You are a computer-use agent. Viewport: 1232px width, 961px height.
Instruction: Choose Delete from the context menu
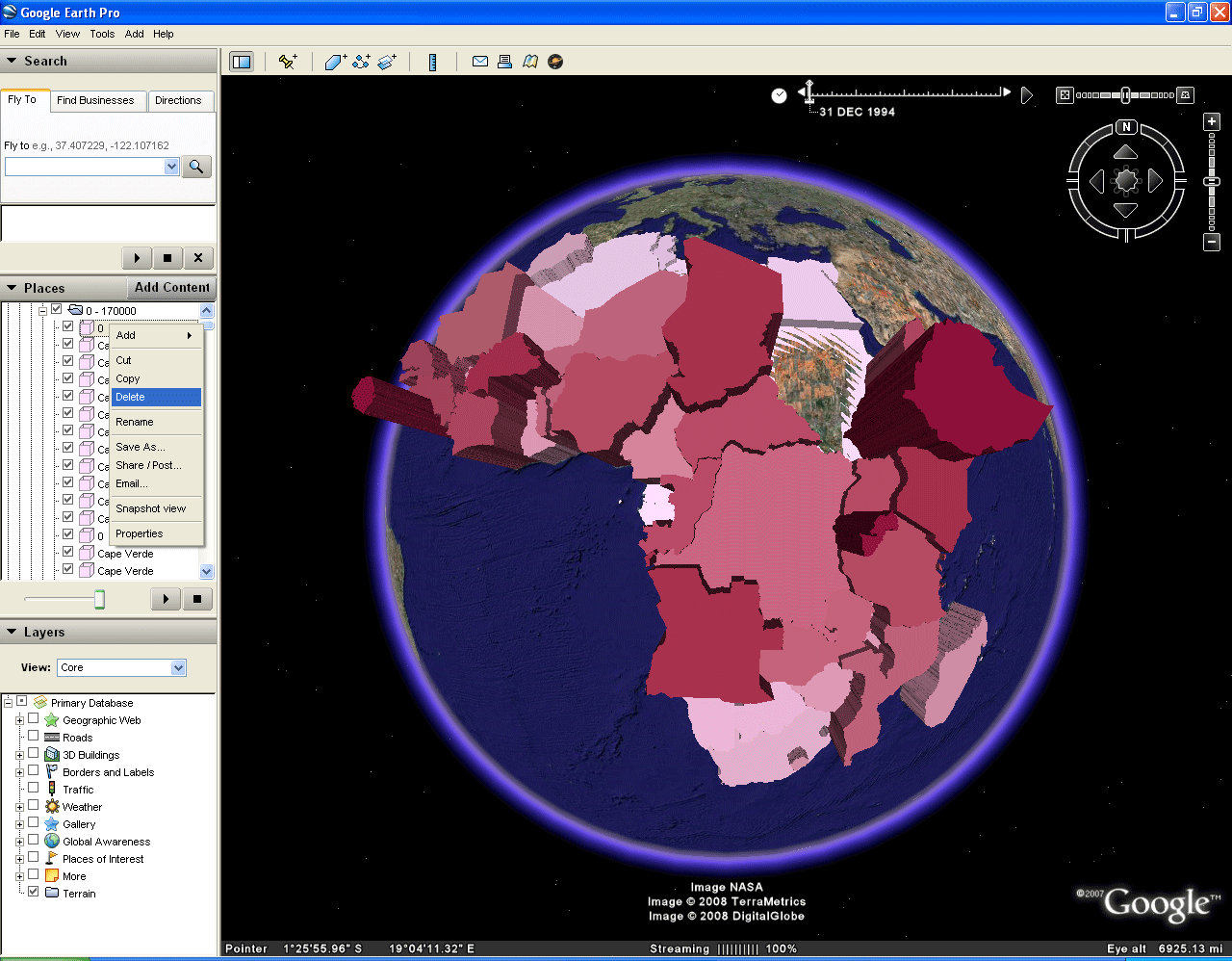pos(156,397)
